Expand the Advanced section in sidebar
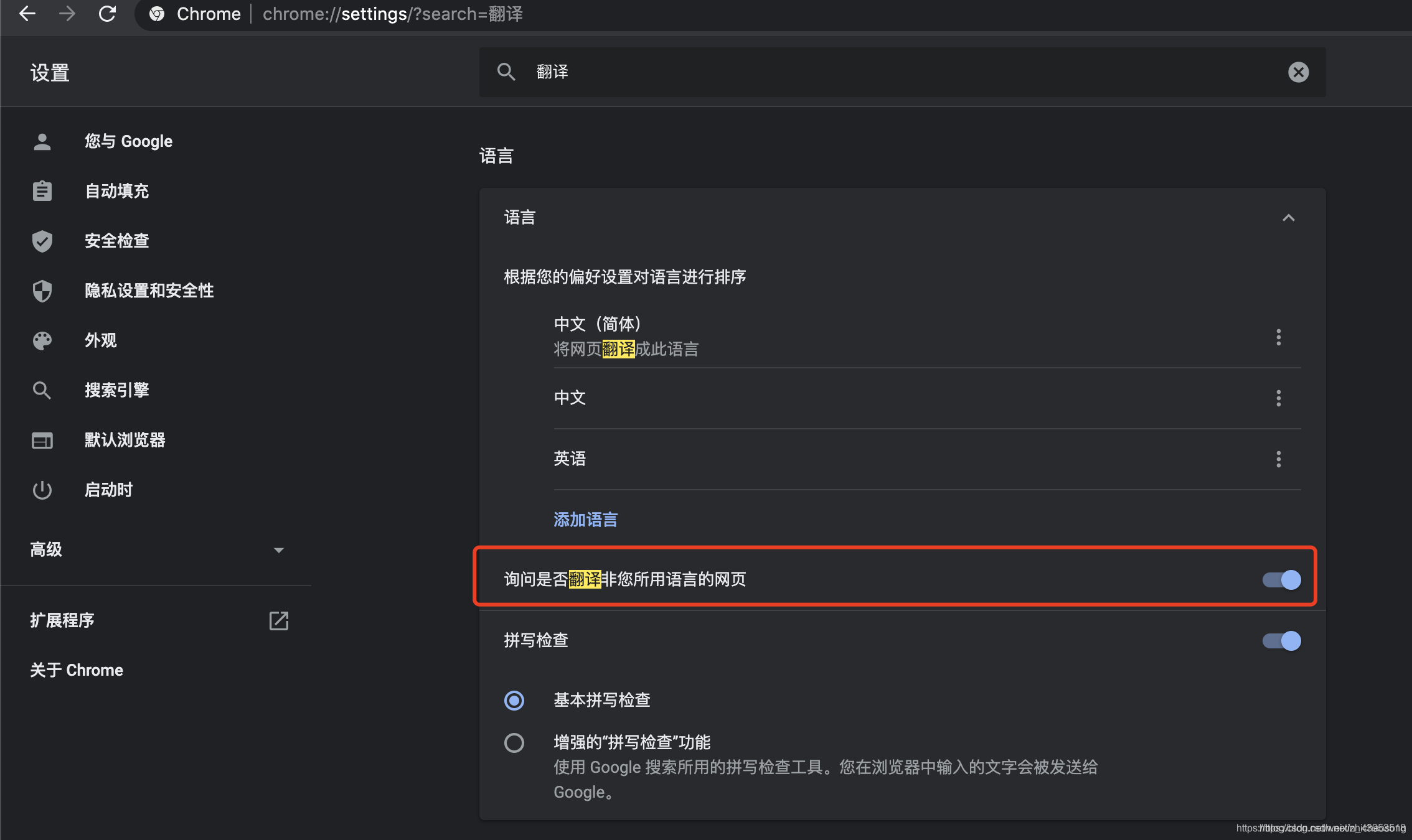1412x840 pixels. coord(278,550)
